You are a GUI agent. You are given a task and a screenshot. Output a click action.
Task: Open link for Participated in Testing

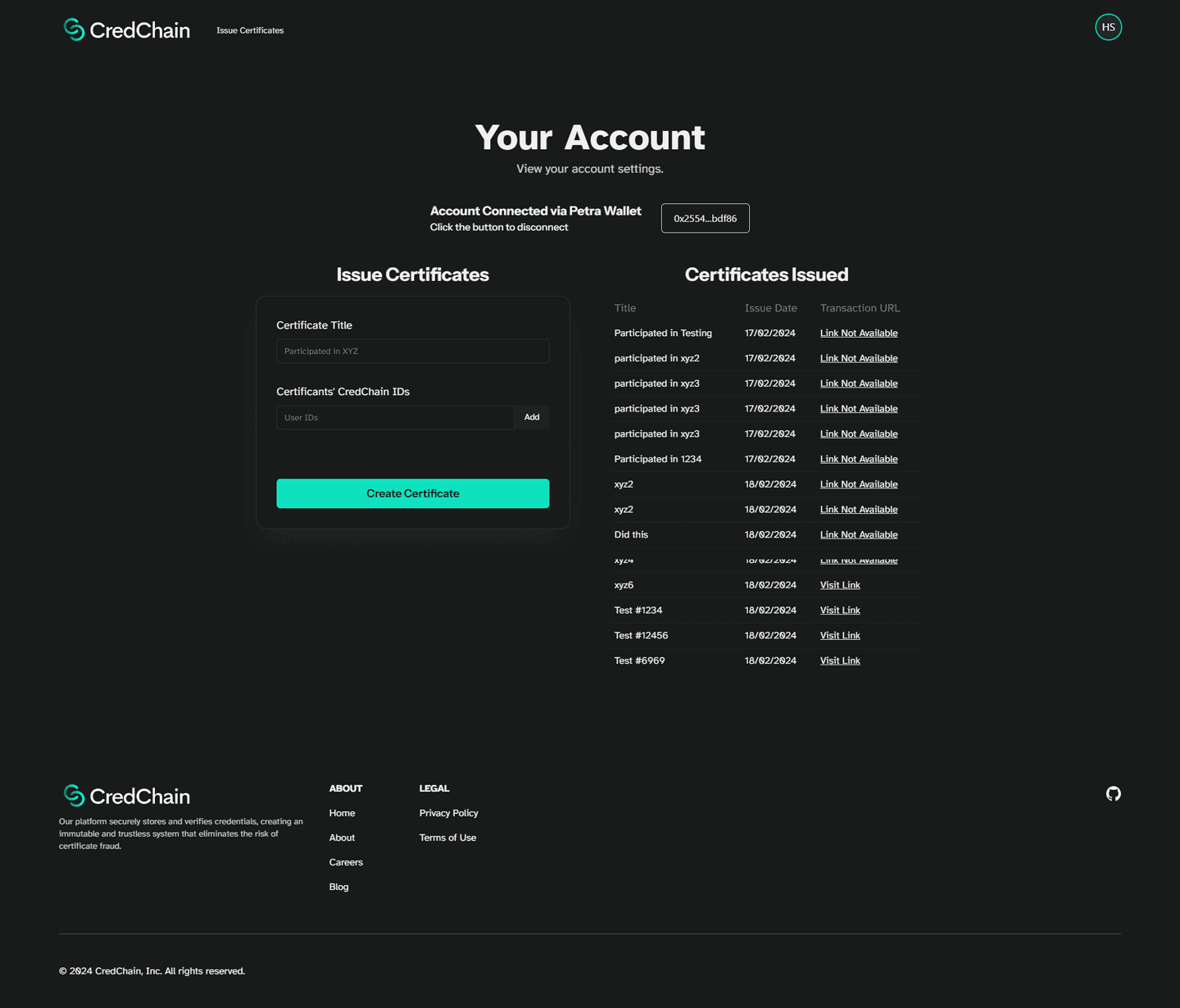pos(859,333)
